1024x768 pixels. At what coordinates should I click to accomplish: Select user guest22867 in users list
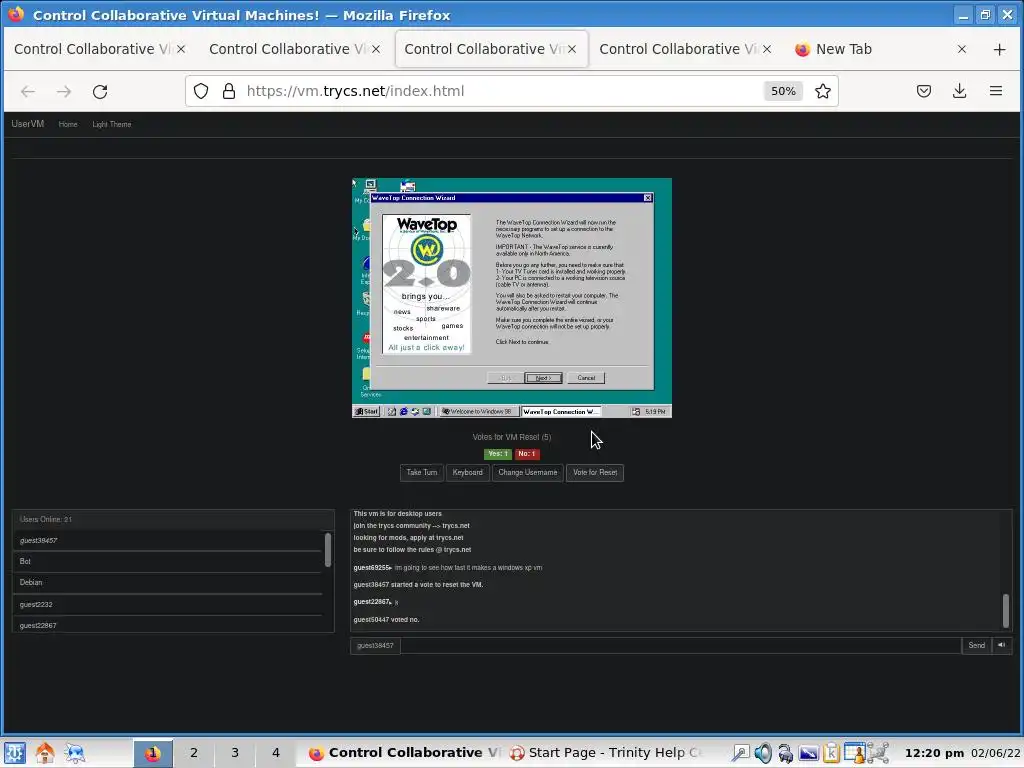point(168,625)
